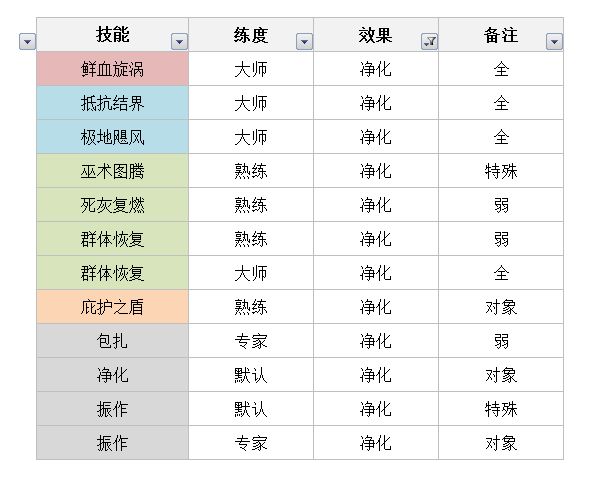Click the 备注 header text
Screen dimensions: 613x479
click(x=500, y=36)
